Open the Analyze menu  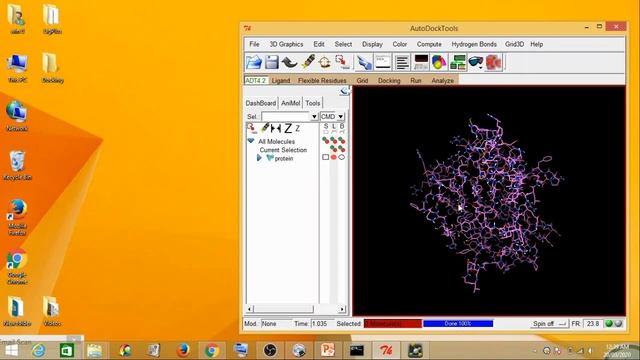tap(442, 80)
